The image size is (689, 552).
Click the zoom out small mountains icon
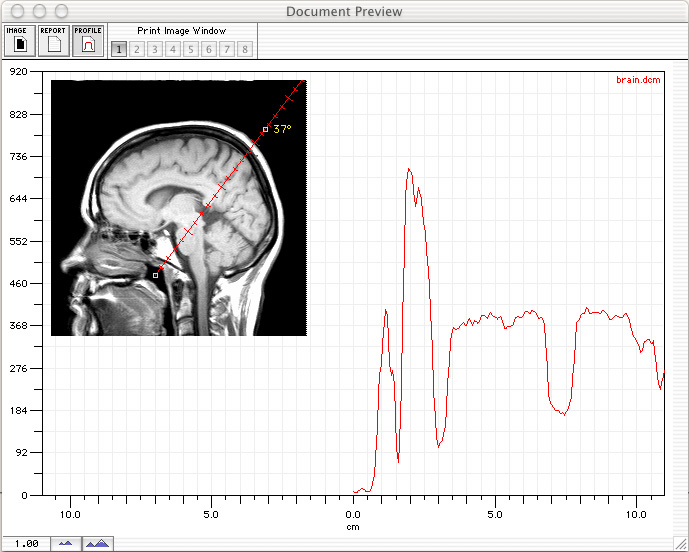(66, 543)
